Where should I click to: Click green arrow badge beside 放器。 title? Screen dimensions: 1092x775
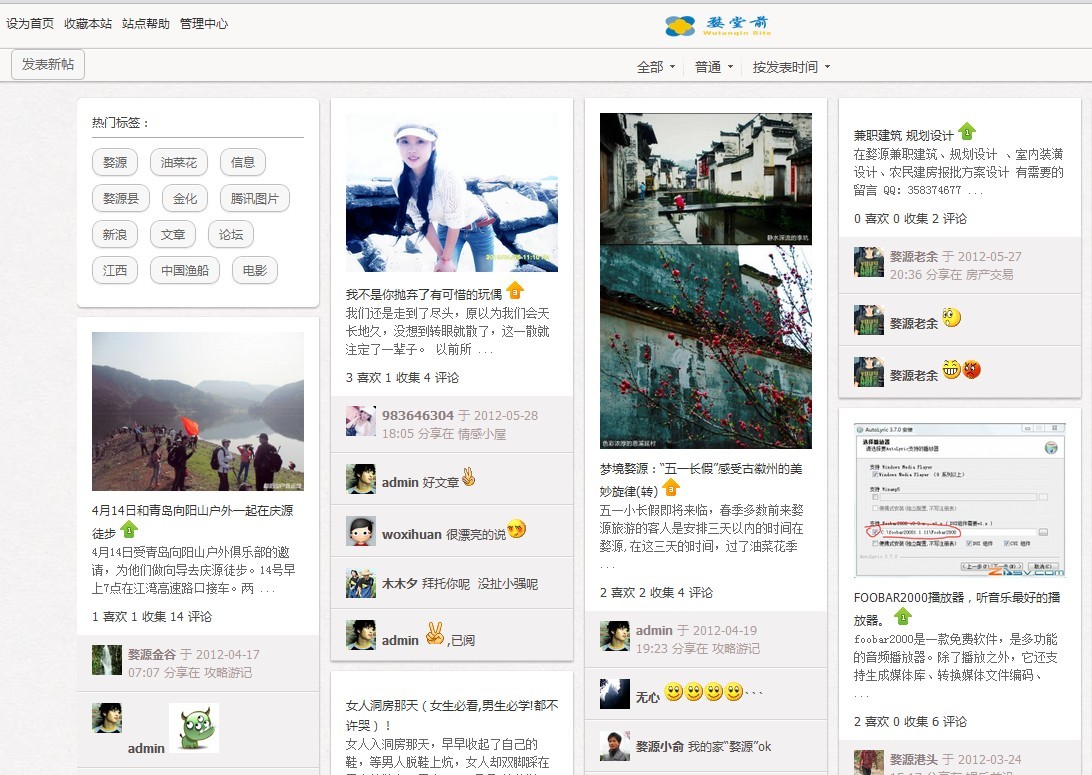tap(903, 616)
